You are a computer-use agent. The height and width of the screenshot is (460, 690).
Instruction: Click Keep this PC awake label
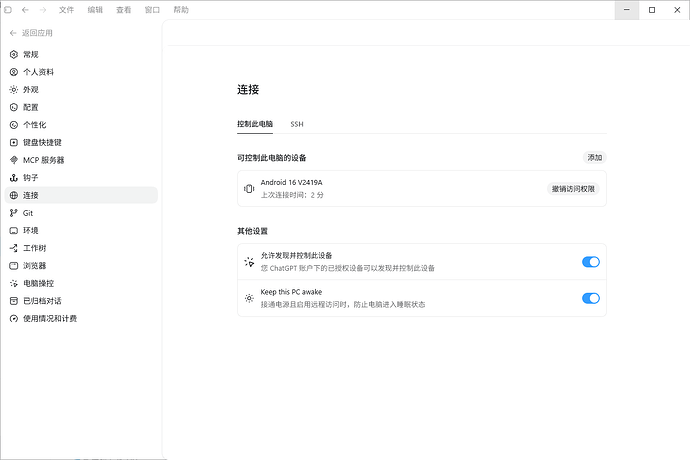291,292
